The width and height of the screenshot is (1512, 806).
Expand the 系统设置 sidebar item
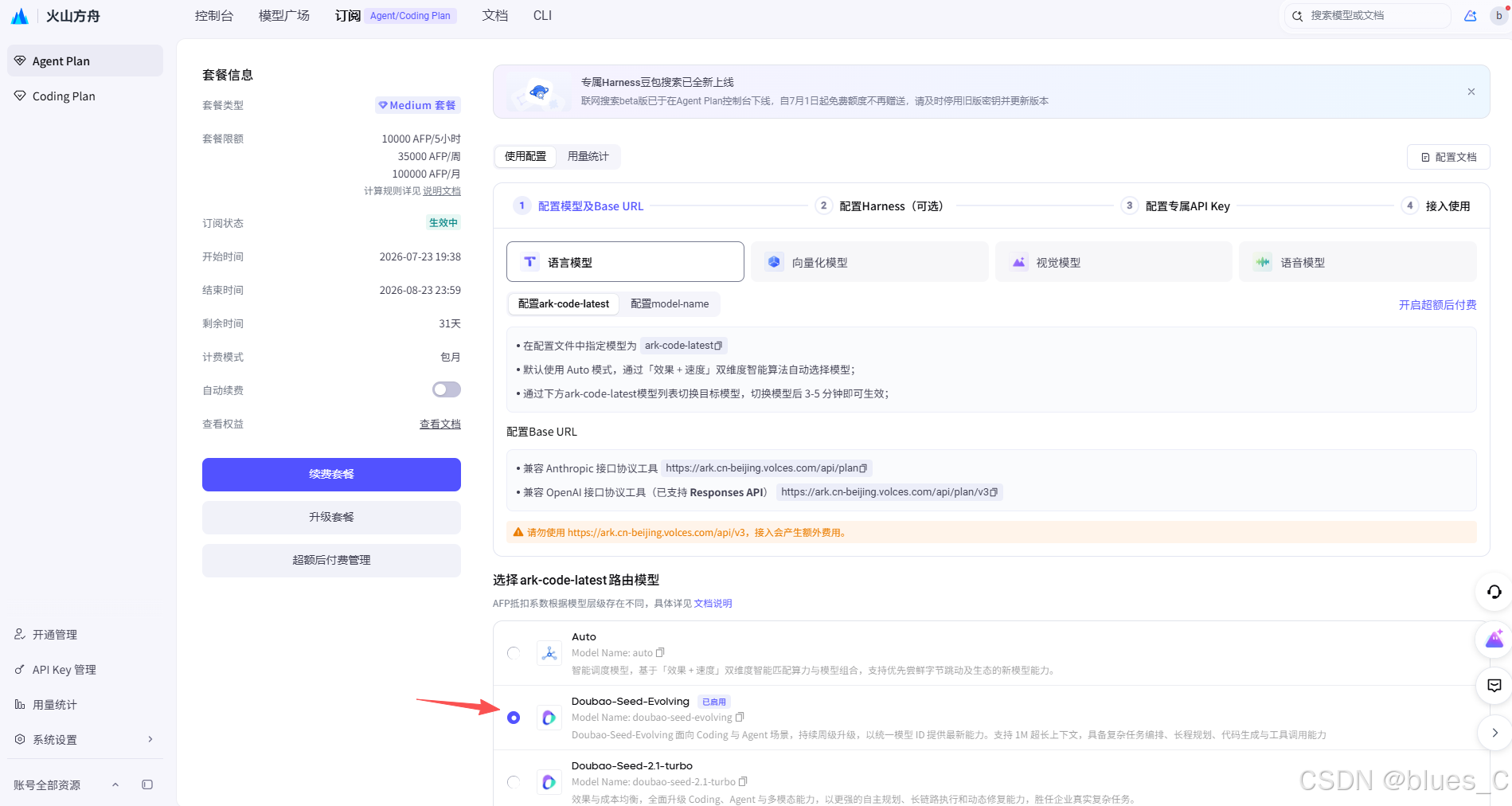pos(85,740)
